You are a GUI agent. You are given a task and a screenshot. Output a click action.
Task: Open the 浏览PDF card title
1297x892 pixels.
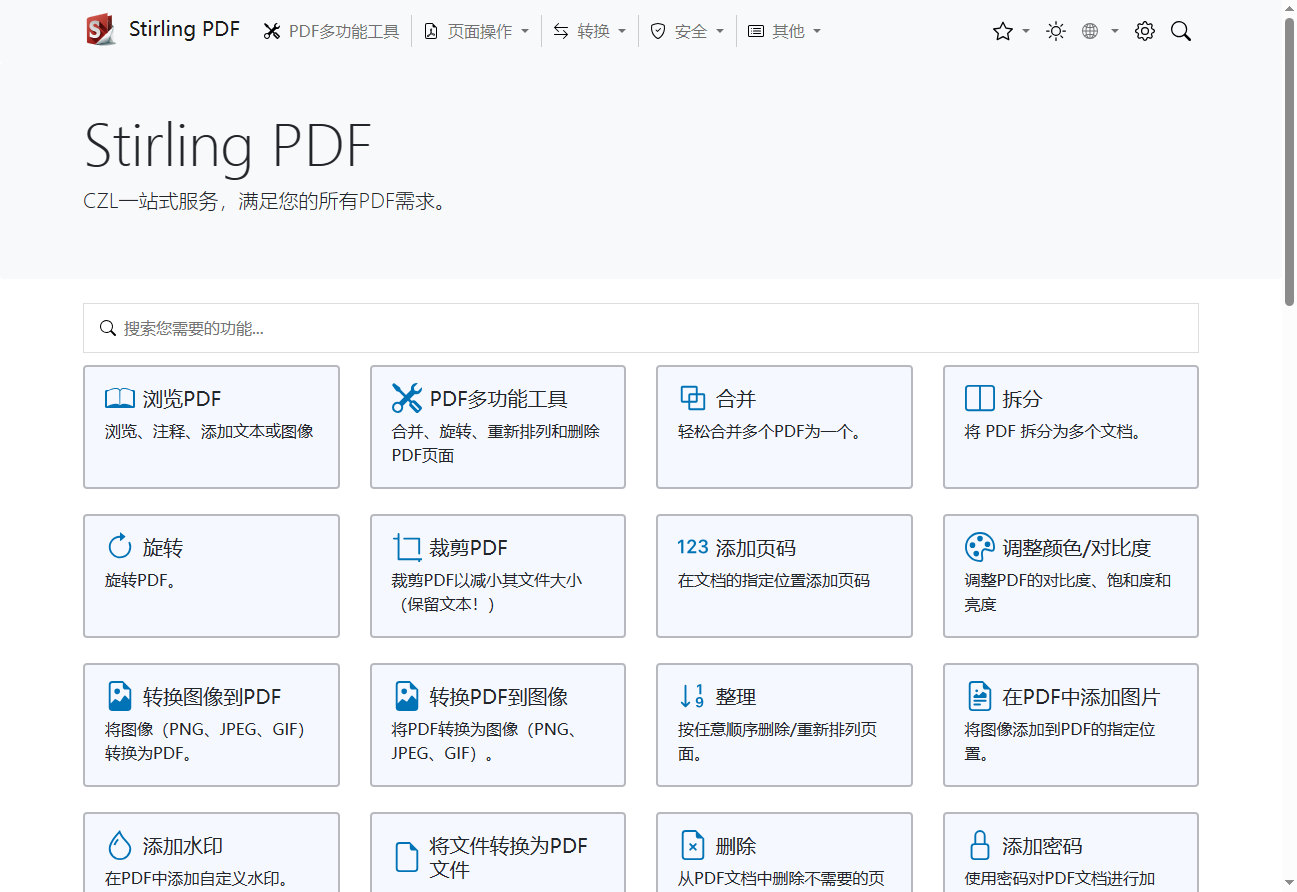pos(182,399)
